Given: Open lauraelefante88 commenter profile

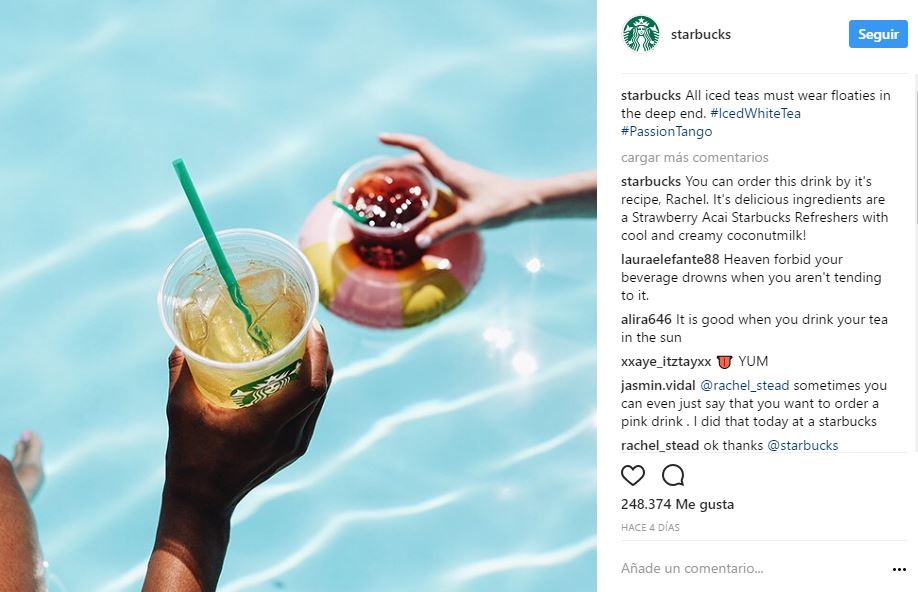Looking at the screenshot, I should (x=670, y=259).
